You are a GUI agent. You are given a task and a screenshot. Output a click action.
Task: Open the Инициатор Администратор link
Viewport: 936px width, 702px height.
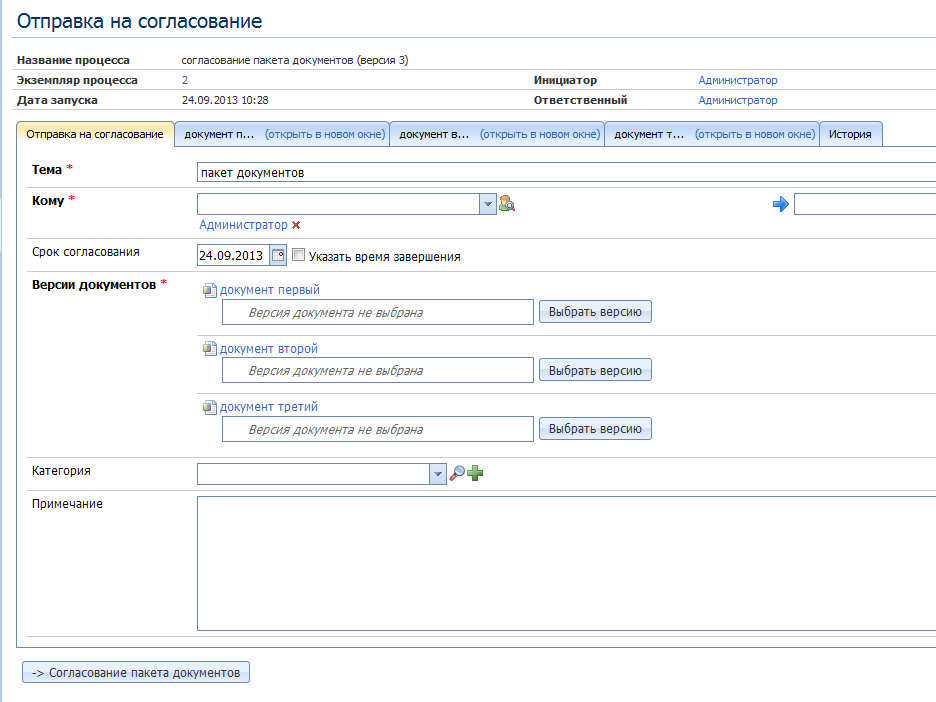pyautogui.click(x=737, y=80)
